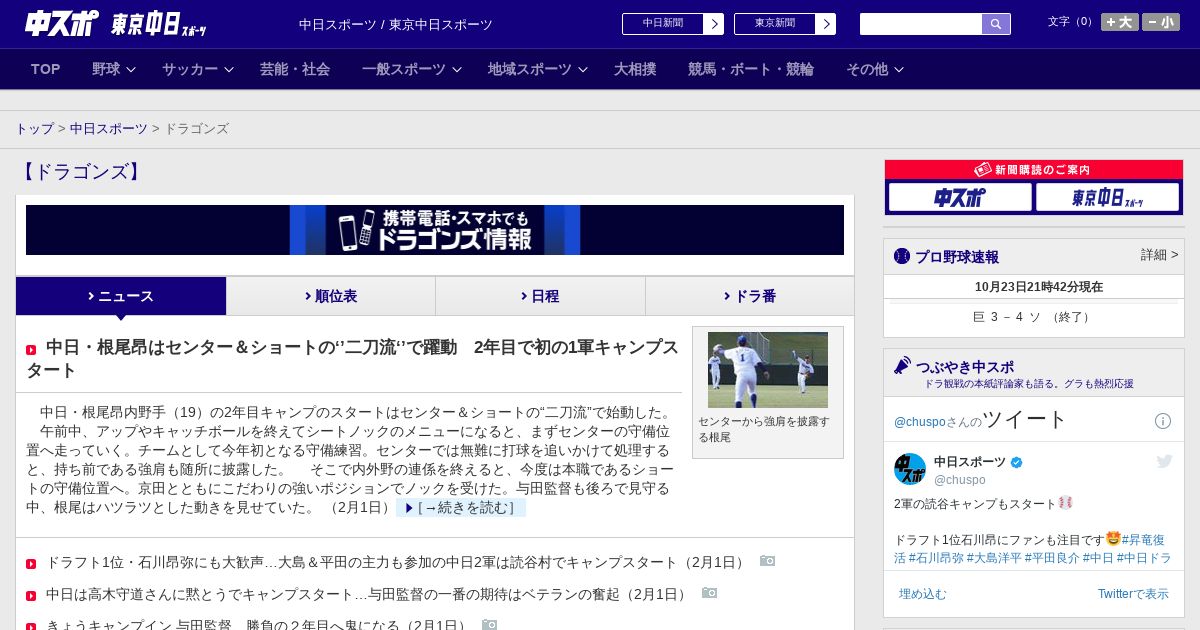Switch to the 日程 tab
The width and height of the screenshot is (1200, 630).
click(x=540, y=296)
